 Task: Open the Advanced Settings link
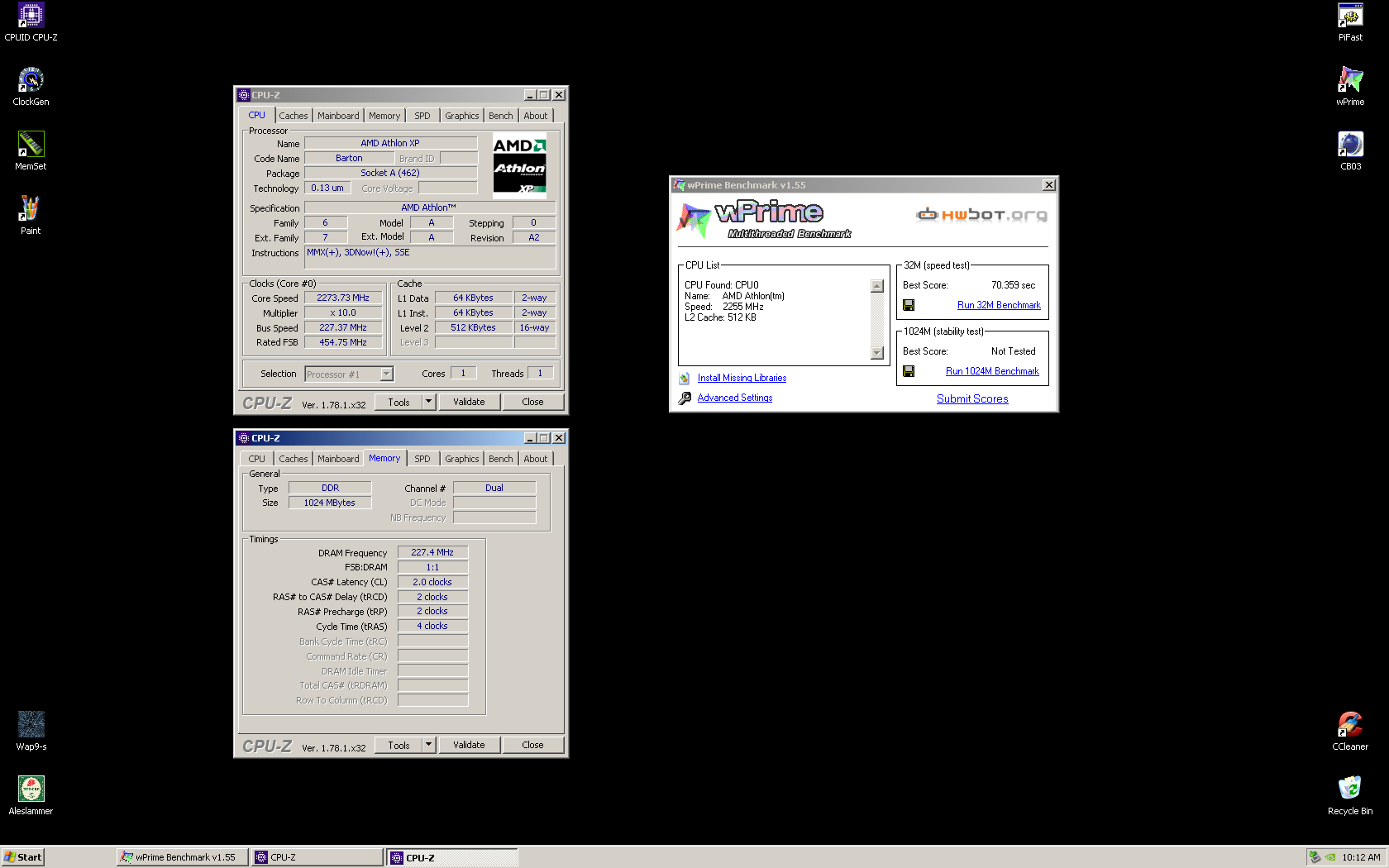pos(735,398)
